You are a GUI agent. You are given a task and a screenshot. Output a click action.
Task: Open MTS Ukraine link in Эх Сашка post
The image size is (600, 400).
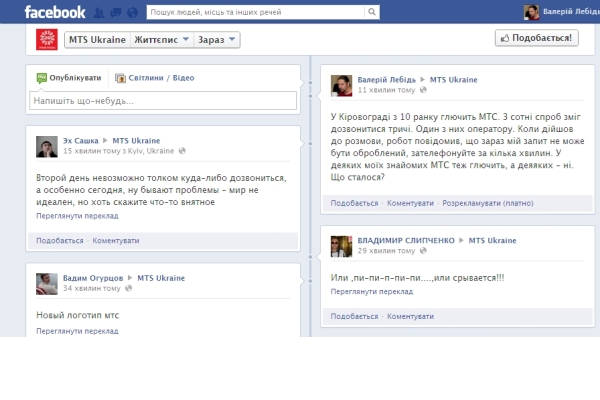pyautogui.click(x=136, y=141)
